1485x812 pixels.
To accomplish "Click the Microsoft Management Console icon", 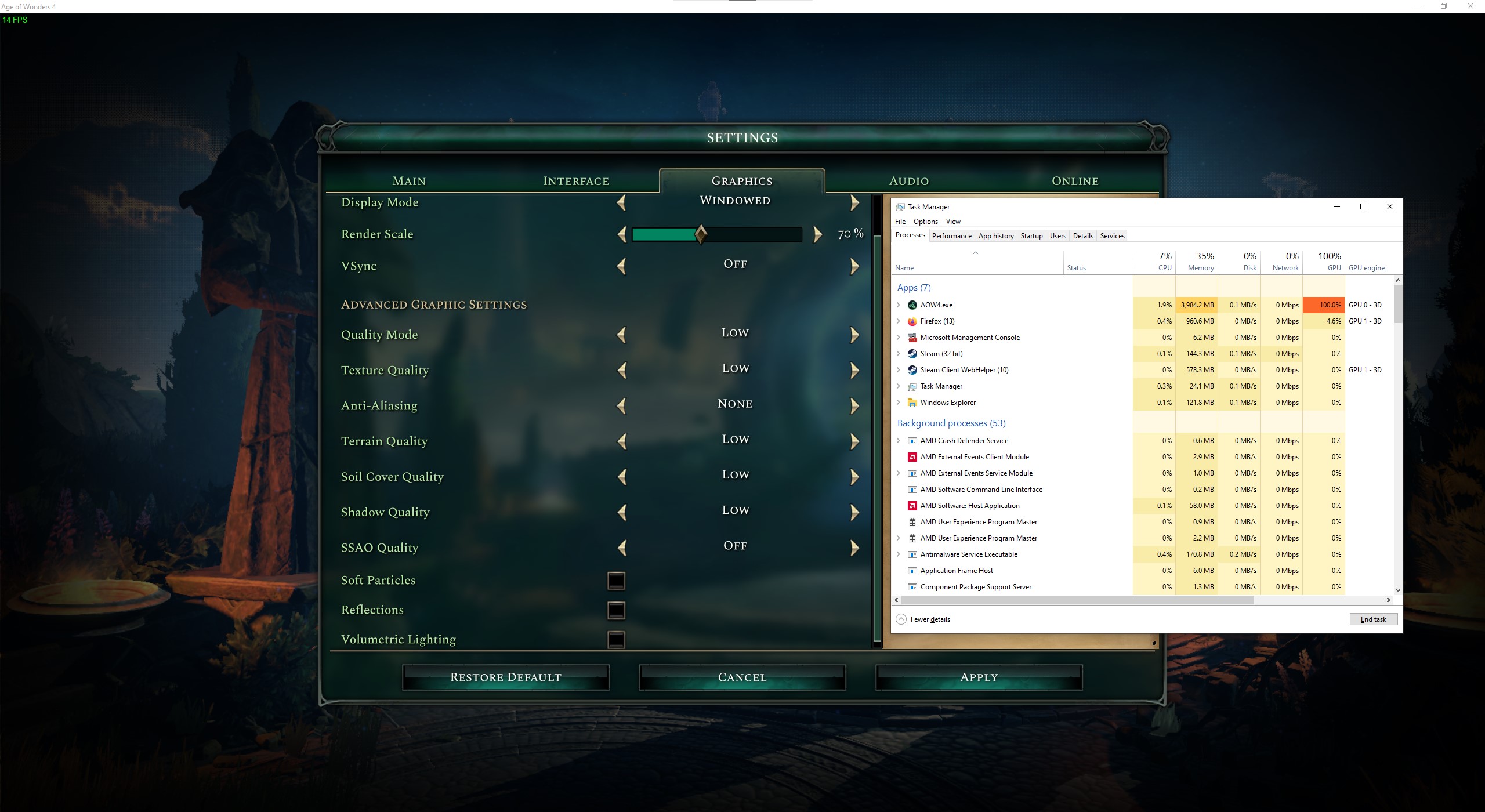I will pyautogui.click(x=912, y=338).
